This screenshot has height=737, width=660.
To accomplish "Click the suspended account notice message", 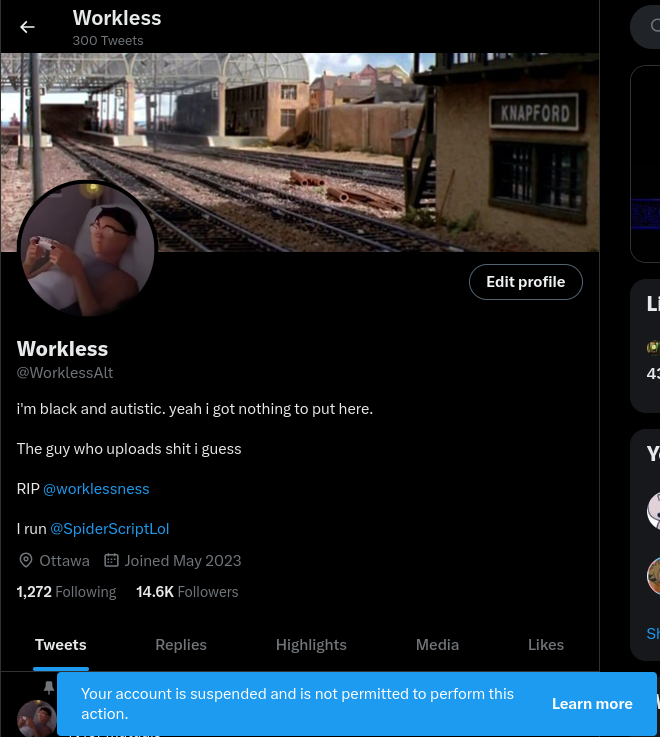I will coord(298,704).
